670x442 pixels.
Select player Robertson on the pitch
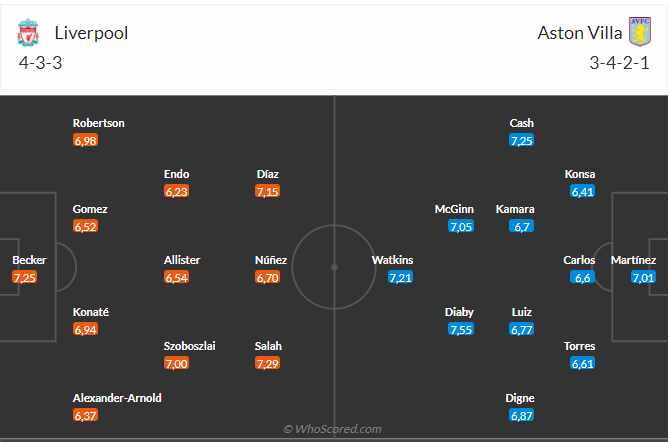[98, 123]
